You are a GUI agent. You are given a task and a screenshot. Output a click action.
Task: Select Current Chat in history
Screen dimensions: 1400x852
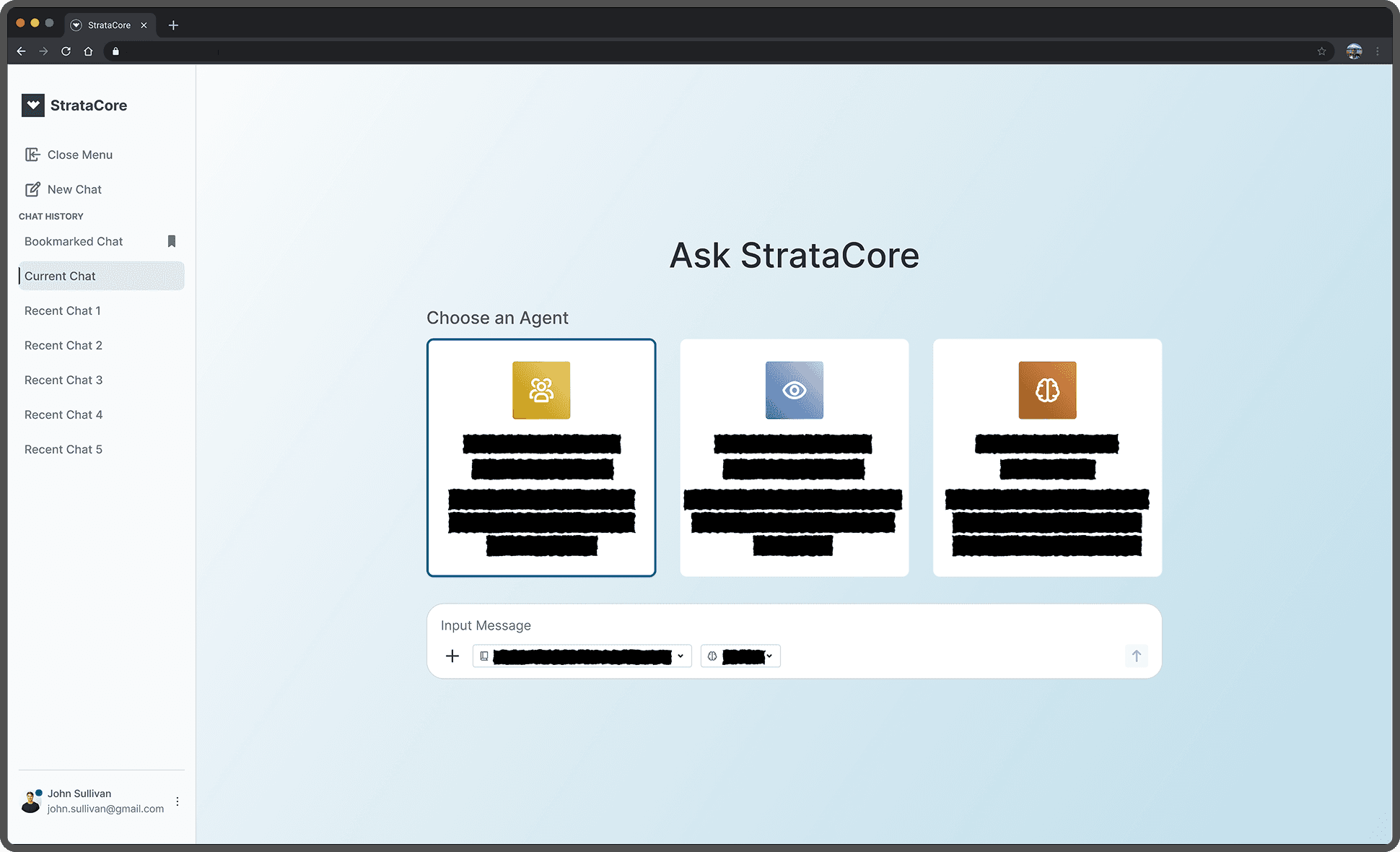pyautogui.click(x=61, y=276)
